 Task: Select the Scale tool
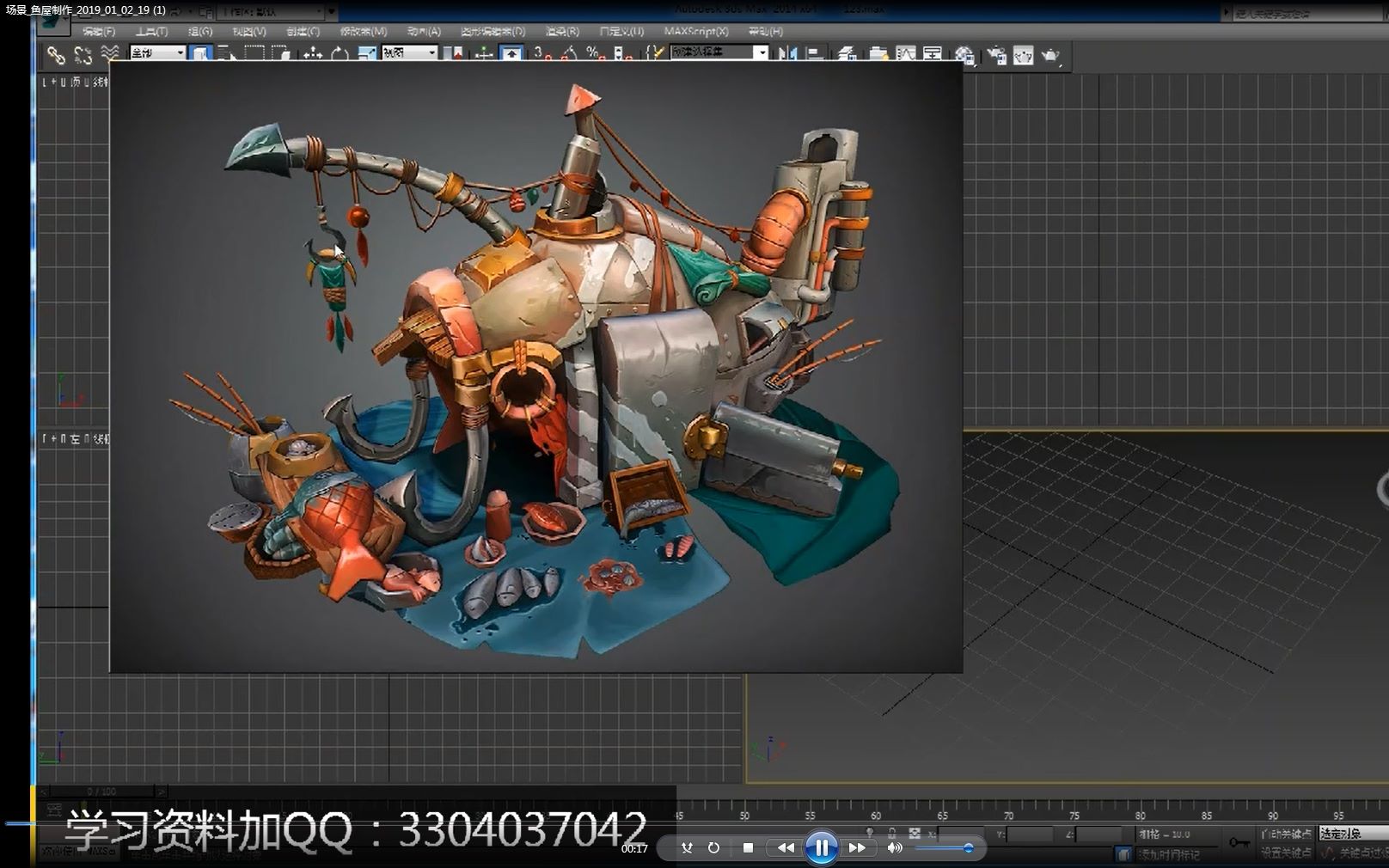pyautogui.click(x=367, y=54)
